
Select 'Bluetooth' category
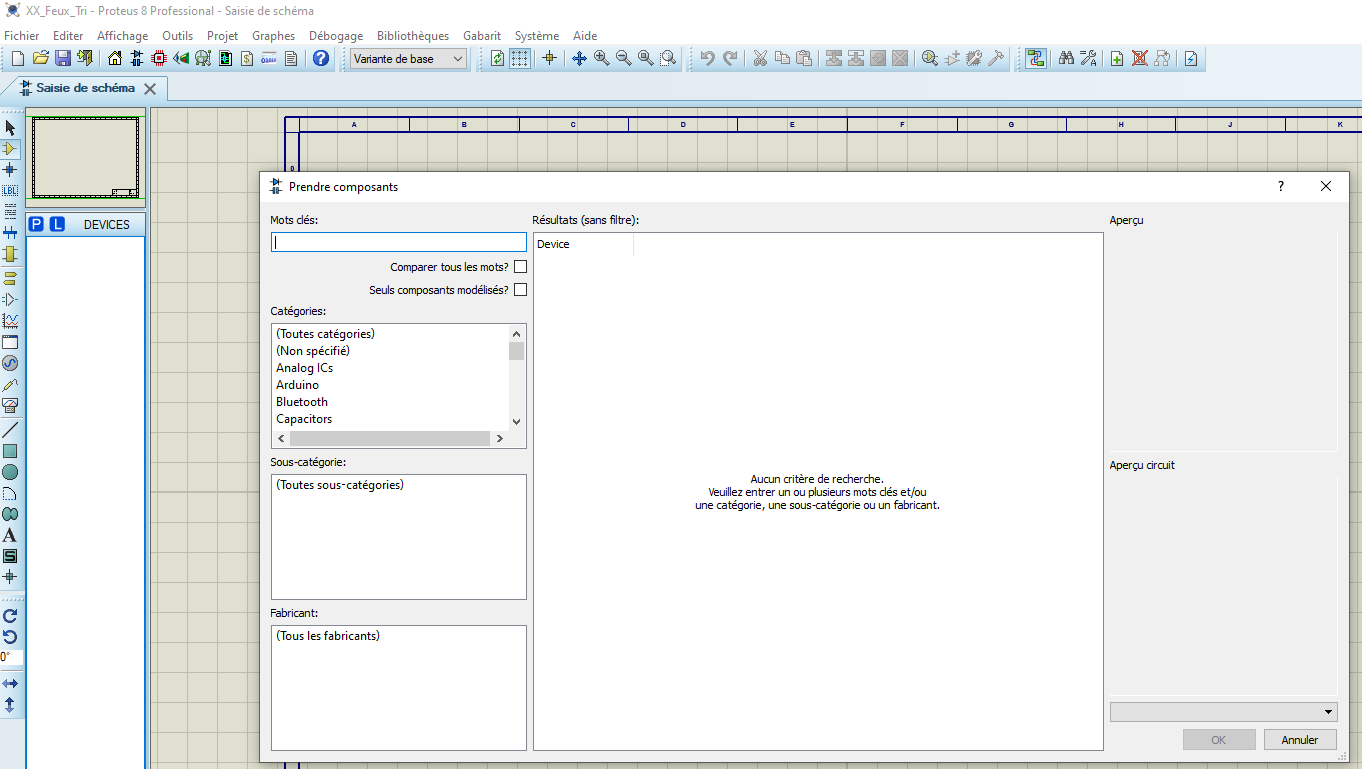(302, 402)
